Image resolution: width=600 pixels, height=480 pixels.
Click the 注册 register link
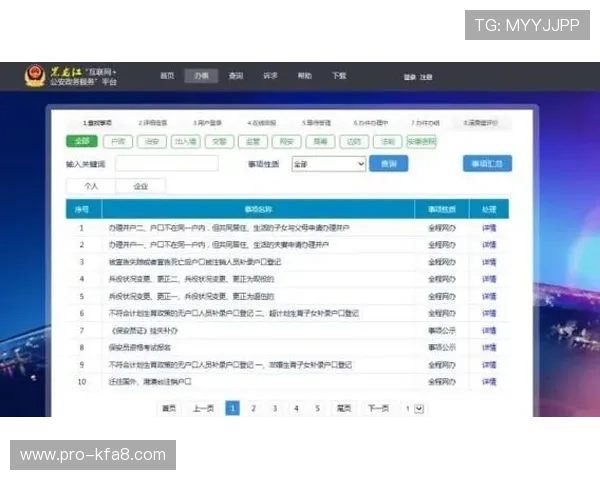(426, 77)
